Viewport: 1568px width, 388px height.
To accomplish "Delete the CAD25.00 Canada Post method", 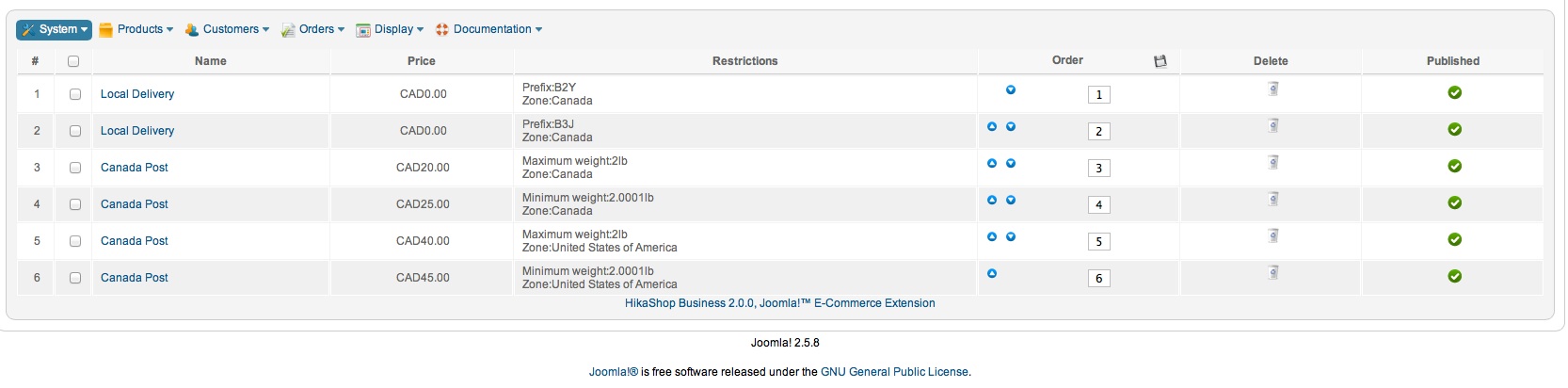I will [1272, 200].
